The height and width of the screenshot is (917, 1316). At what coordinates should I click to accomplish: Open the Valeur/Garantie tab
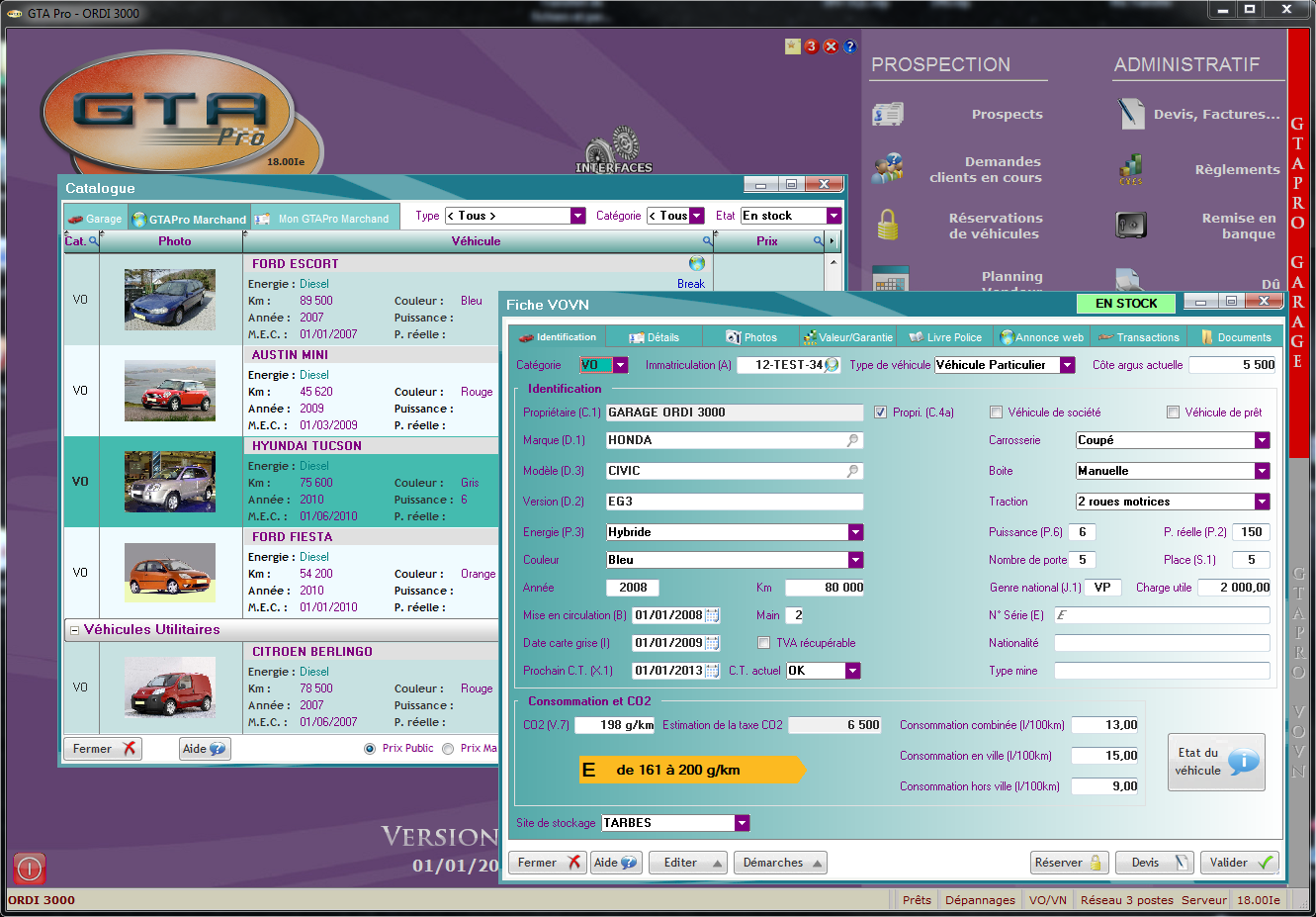pyautogui.click(x=847, y=337)
